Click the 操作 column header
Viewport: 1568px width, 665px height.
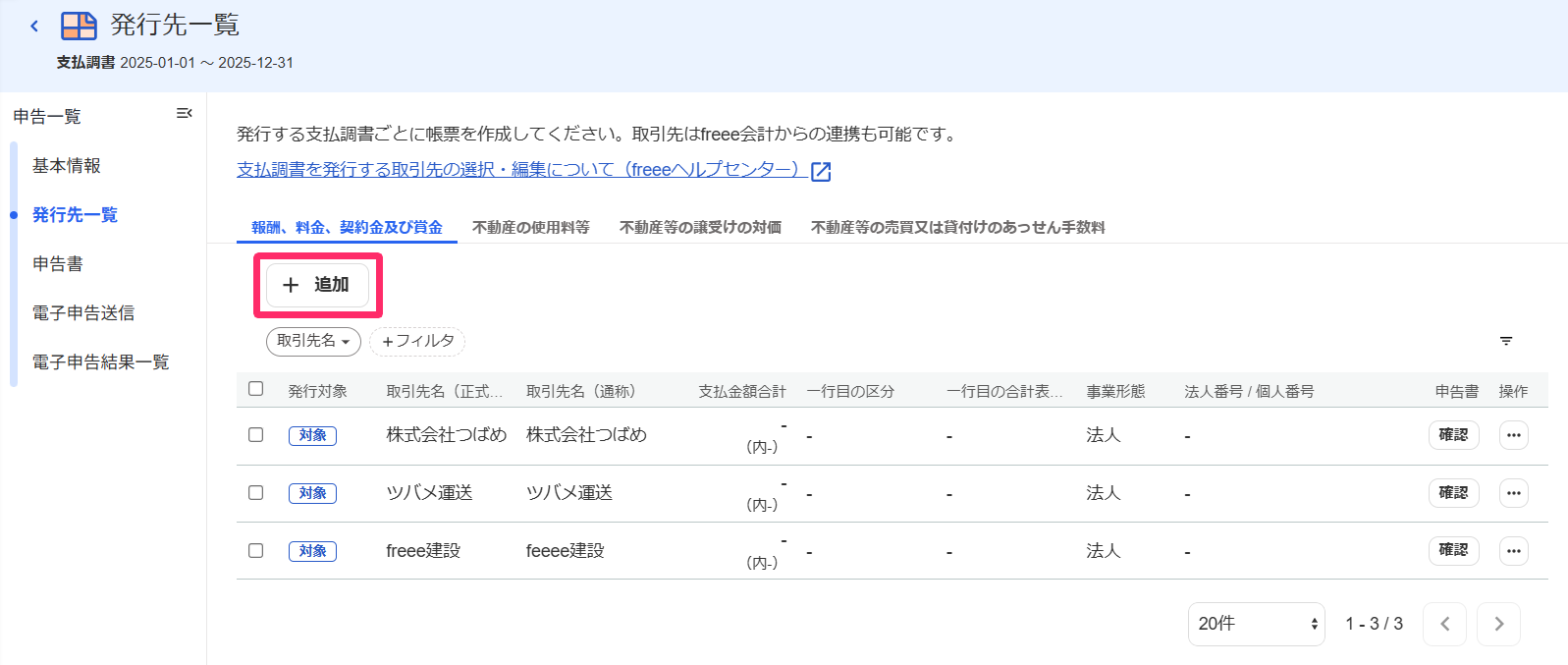coord(1513,391)
